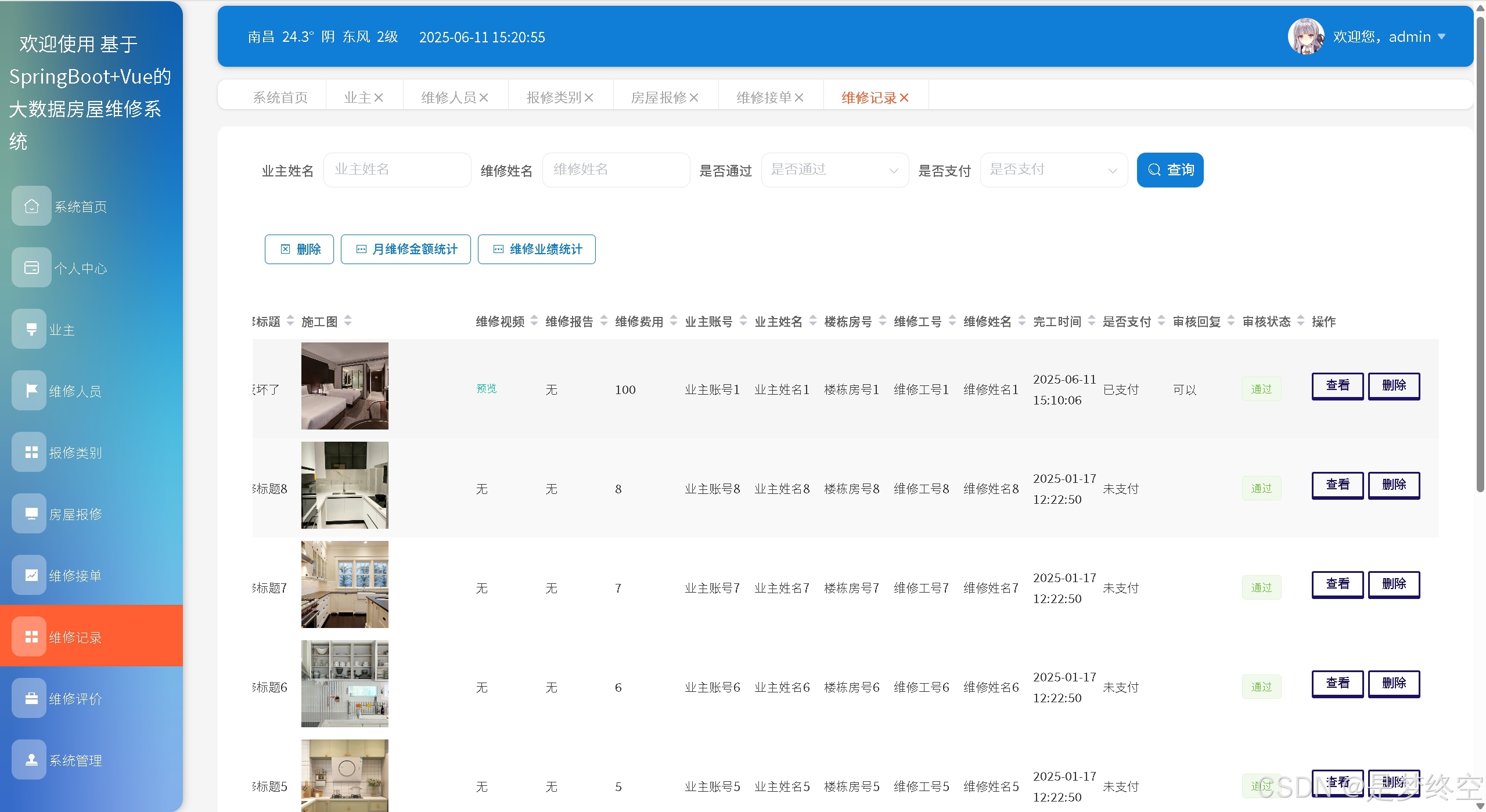Click the 维修接单 chart icon
The width and height of the screenshot is (1486, 812).
31,575
